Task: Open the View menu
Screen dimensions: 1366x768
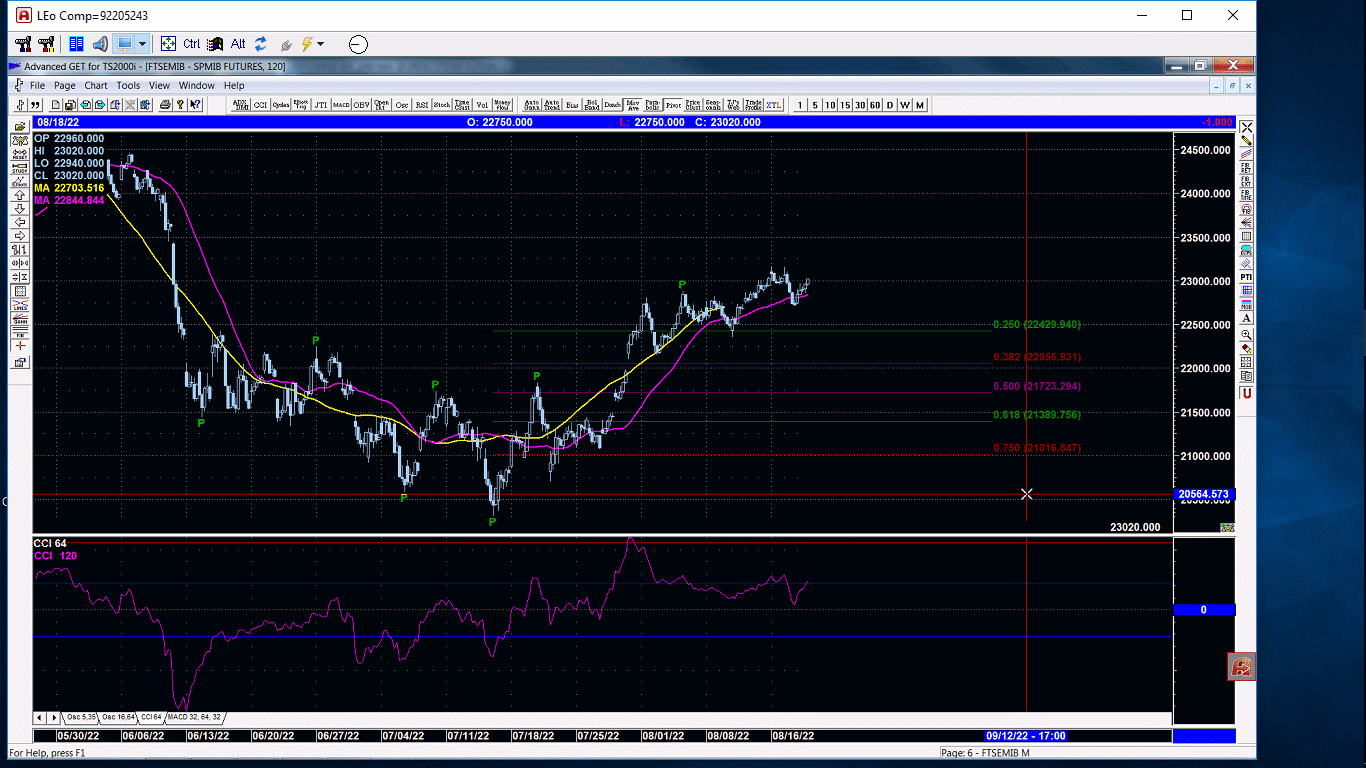Action: (x=159, y=86)
